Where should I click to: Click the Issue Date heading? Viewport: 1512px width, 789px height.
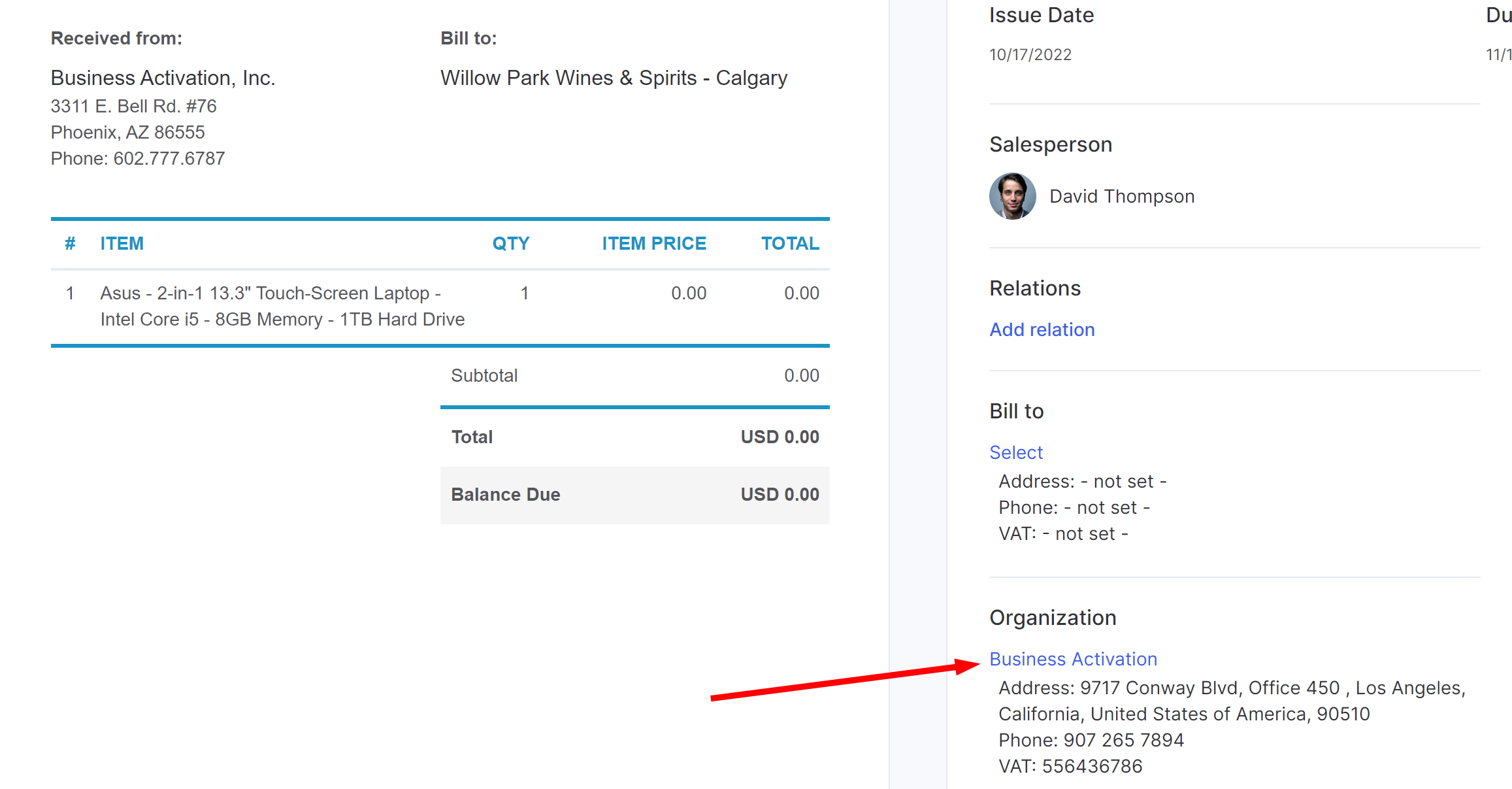tap(1042, 15)
